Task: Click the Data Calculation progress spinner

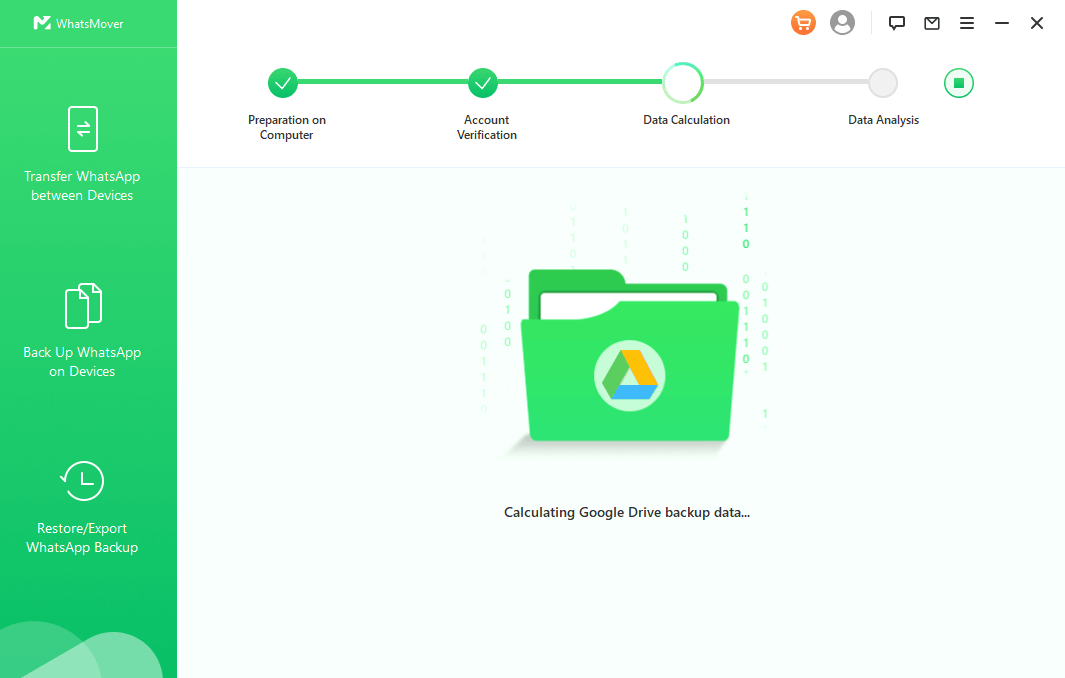Action: (683, 83)
